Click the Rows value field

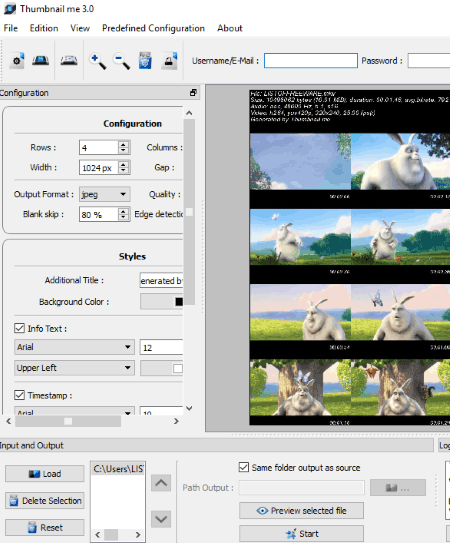[x=99, y=148]
